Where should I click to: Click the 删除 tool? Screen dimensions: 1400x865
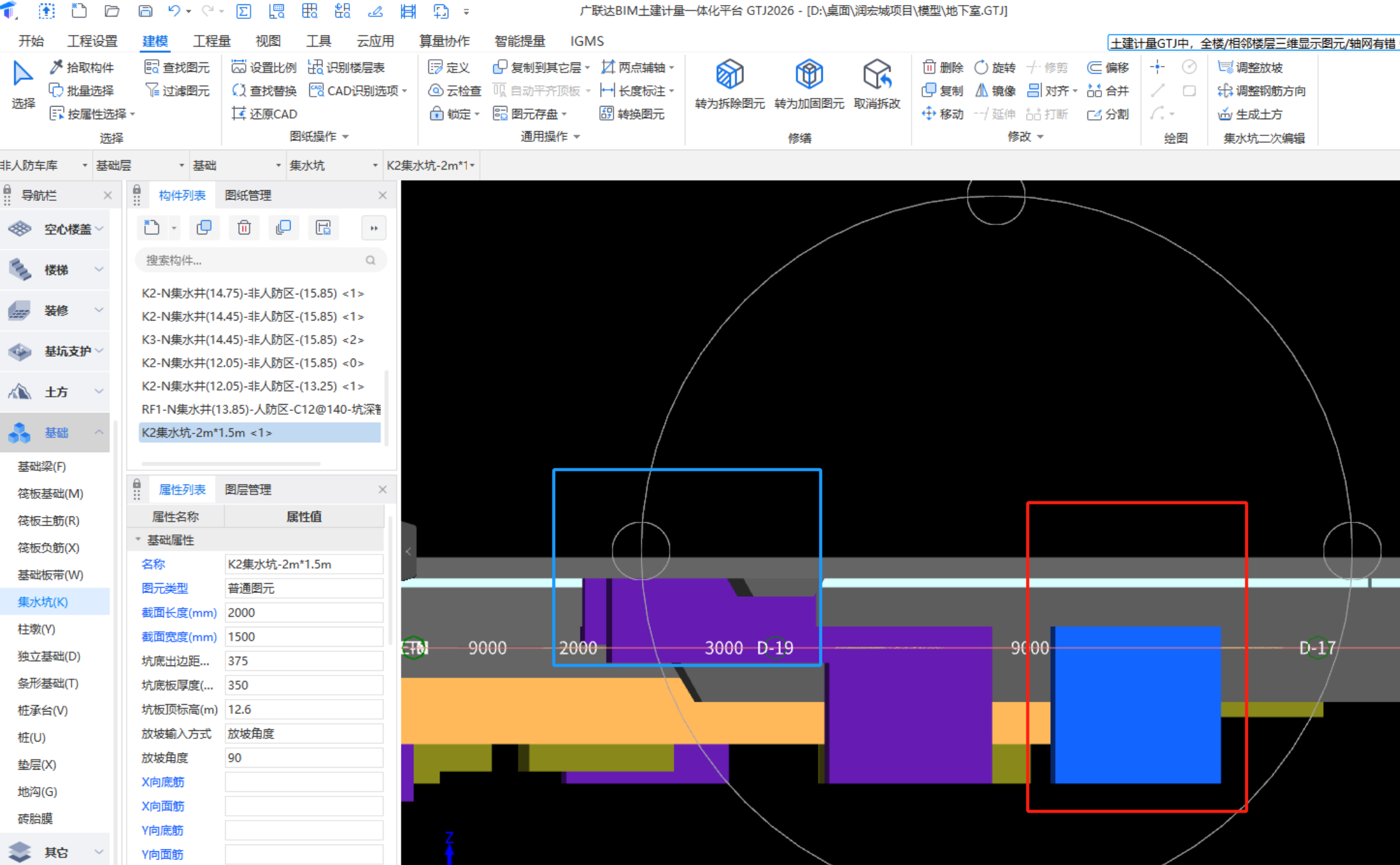click(x=943, y=67)
